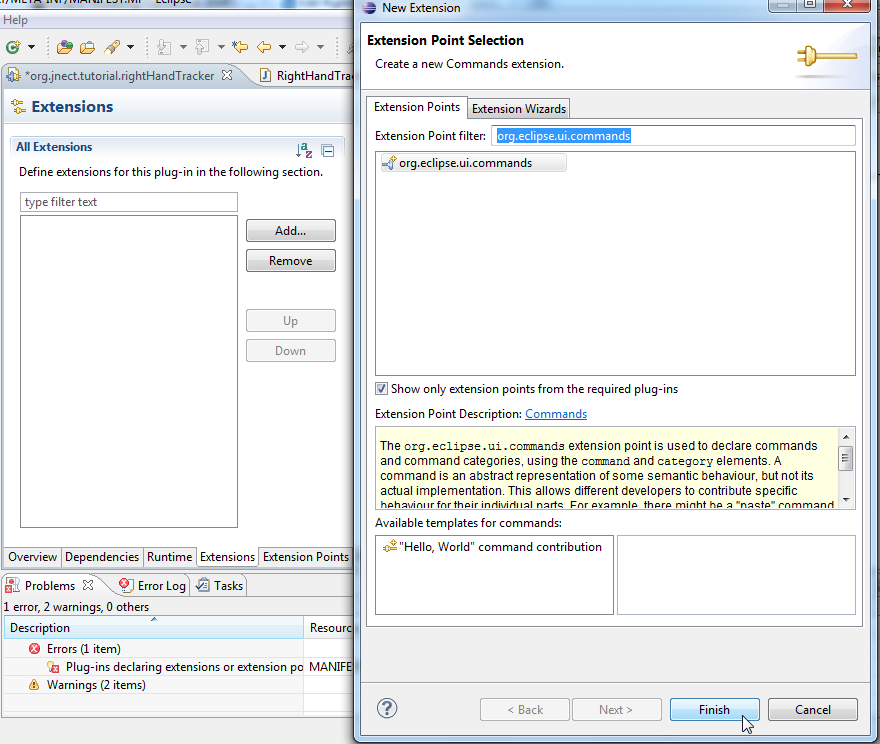The height and width of the screenshot is (744, 880).
Task: Open the Forward navigation history dropdown
Action: 320,47
